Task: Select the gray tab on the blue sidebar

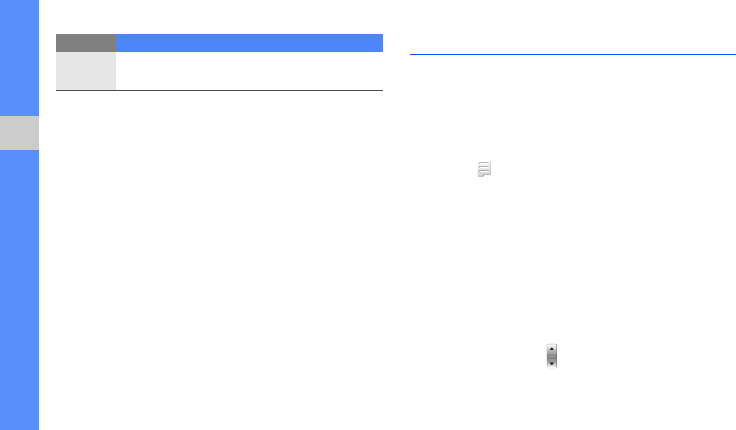Action: click(x=19, y=133)
